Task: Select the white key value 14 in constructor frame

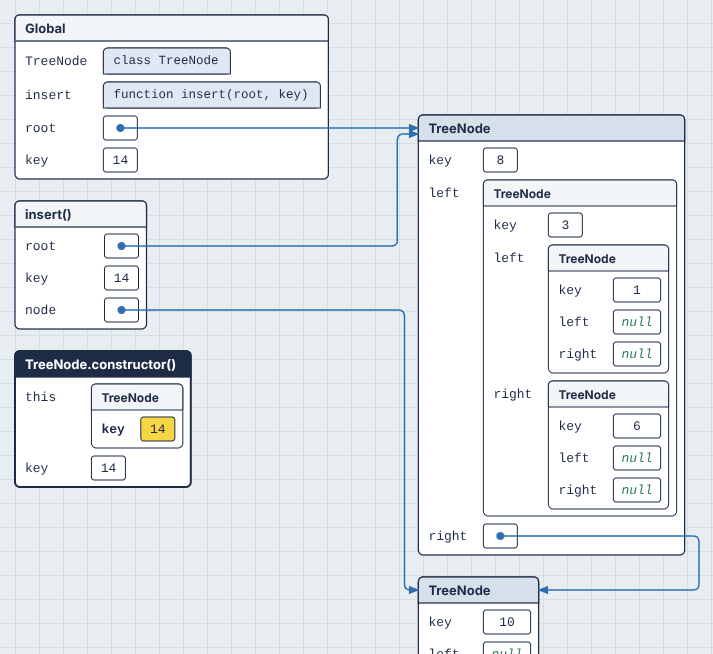Action: pos(108,468)
